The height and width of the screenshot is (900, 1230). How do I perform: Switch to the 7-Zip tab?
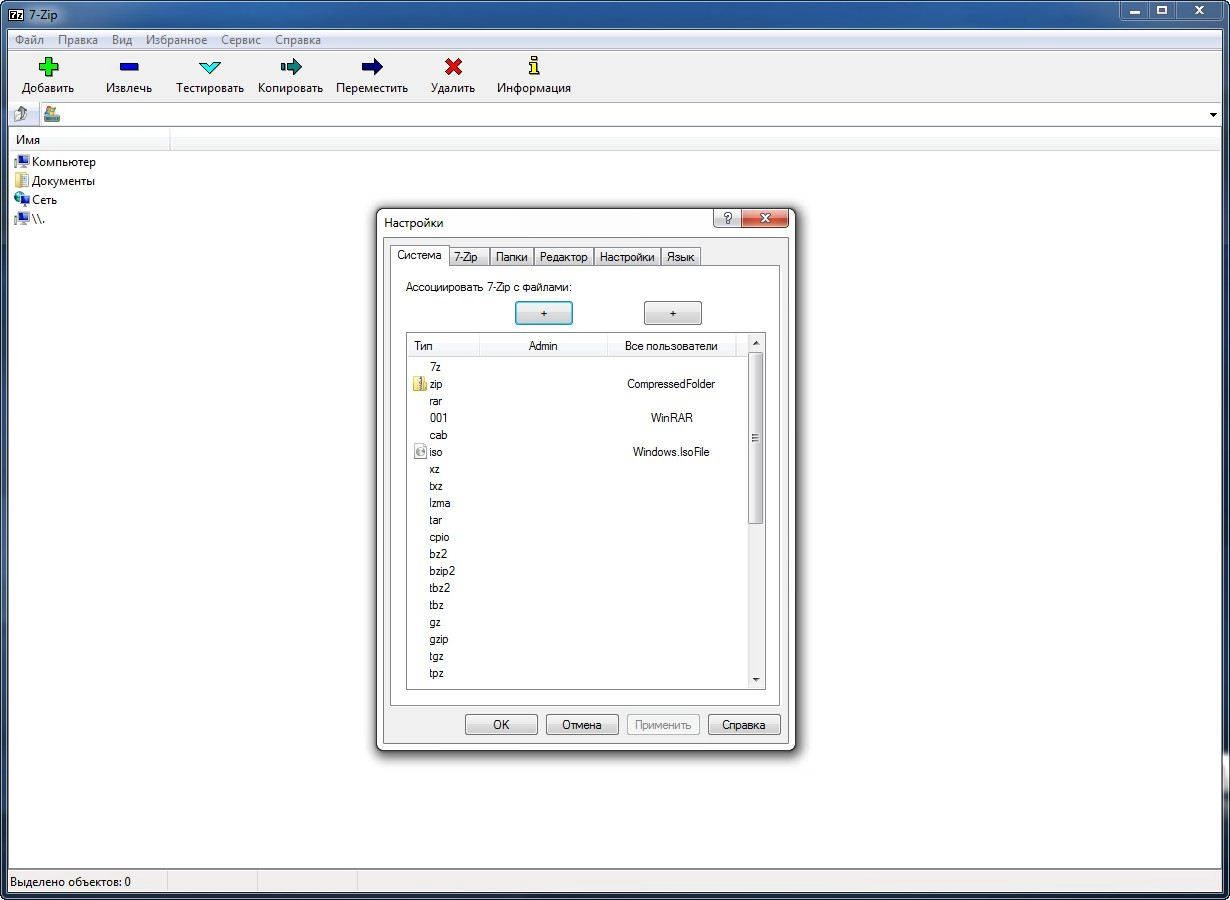(466, 257)
